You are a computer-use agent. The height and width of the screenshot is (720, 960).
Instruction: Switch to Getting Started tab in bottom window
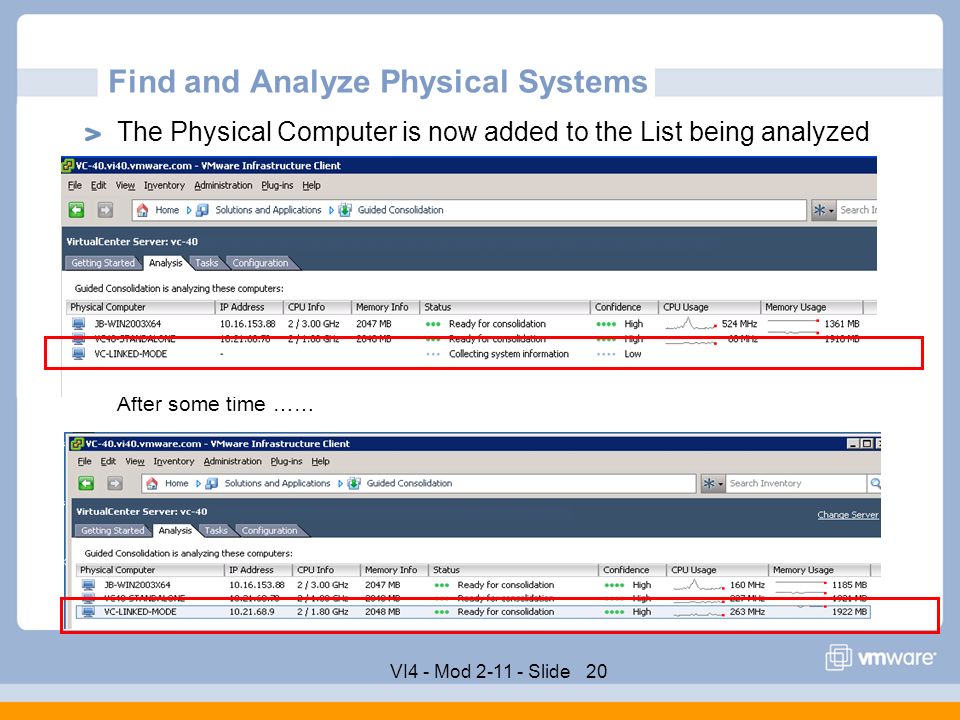(113, 530)
